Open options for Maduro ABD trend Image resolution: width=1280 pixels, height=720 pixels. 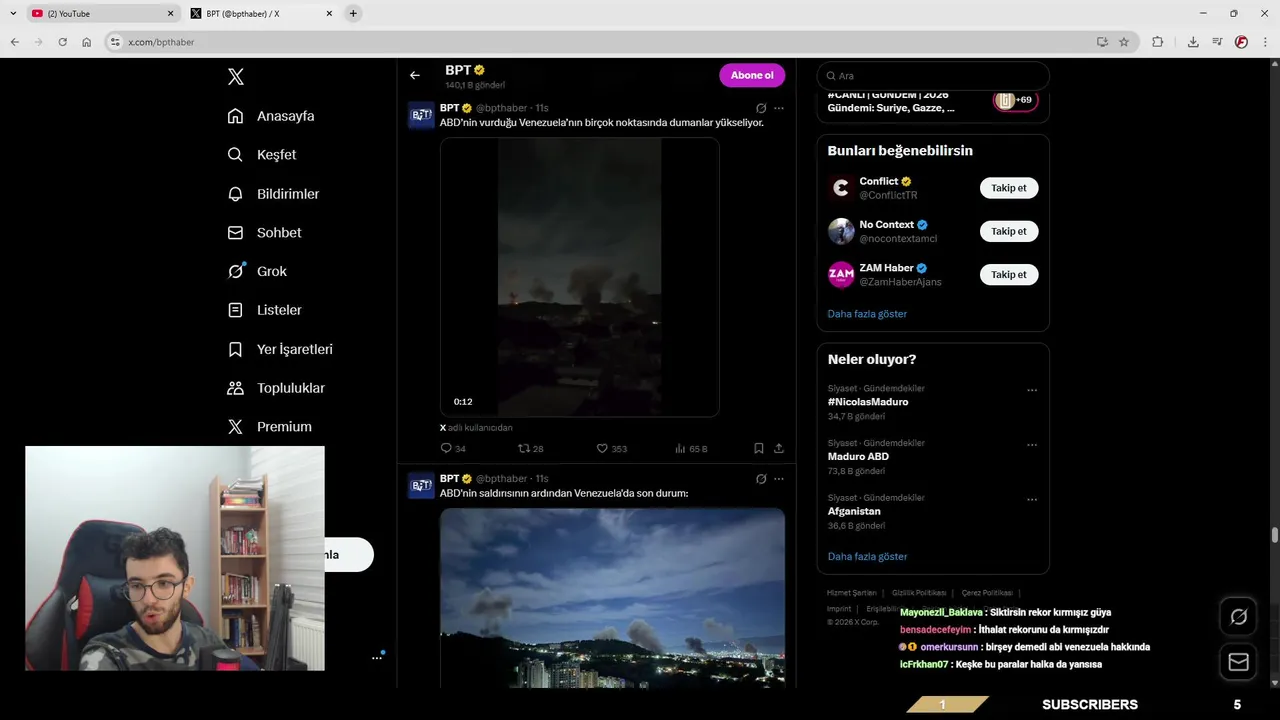pos(1032,445)
